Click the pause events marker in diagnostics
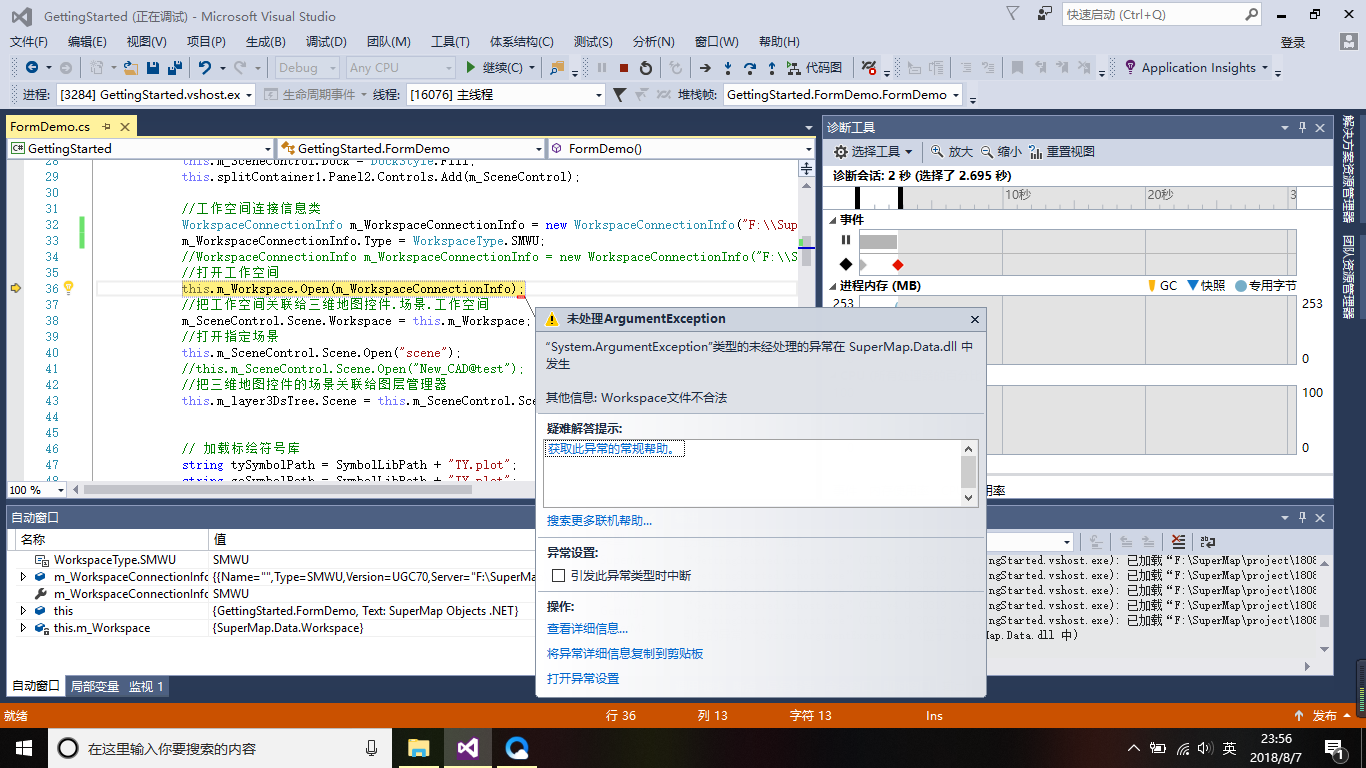 coord(846,240)
